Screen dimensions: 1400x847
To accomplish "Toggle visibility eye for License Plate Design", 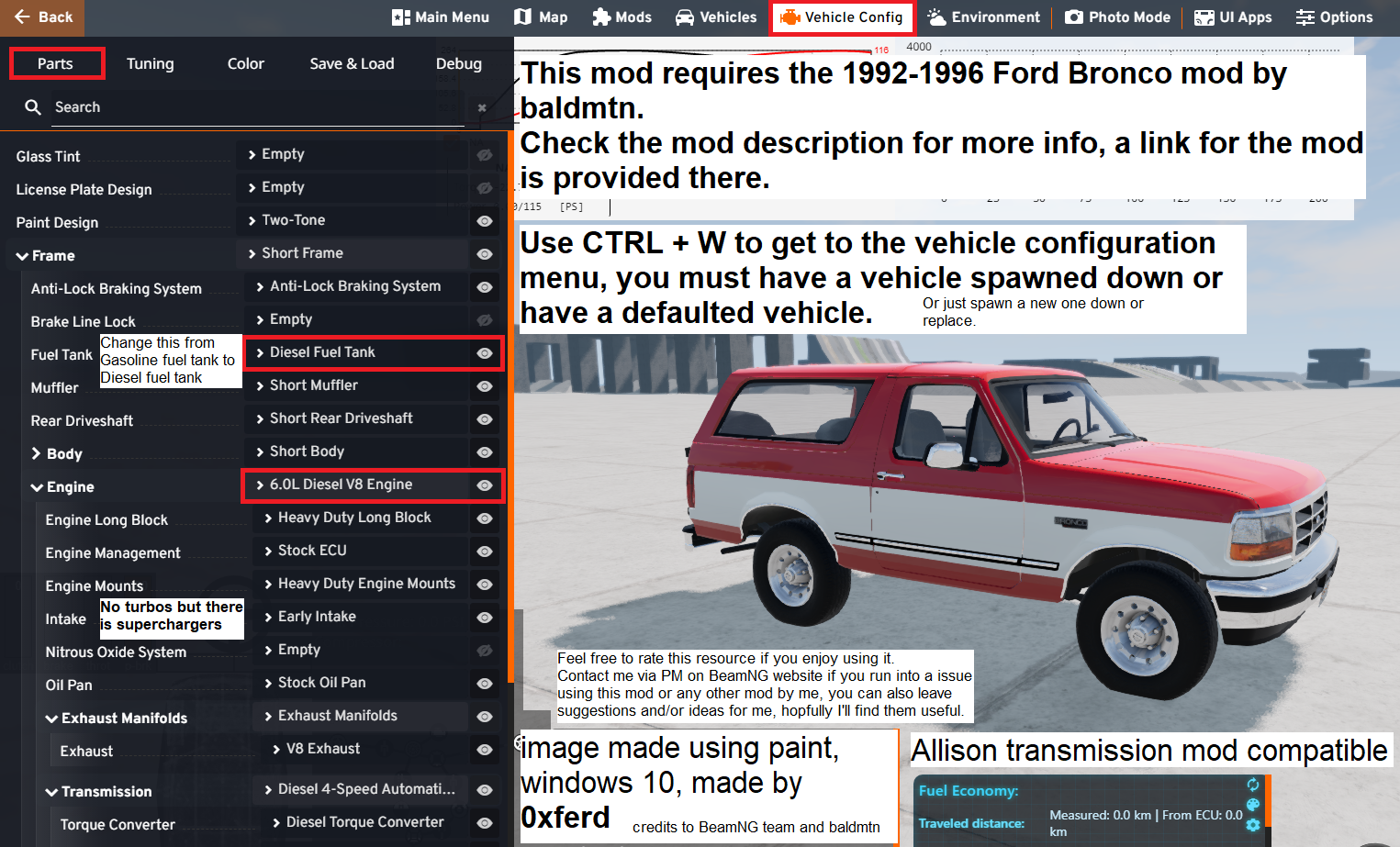I will click(x=485, y=188).
